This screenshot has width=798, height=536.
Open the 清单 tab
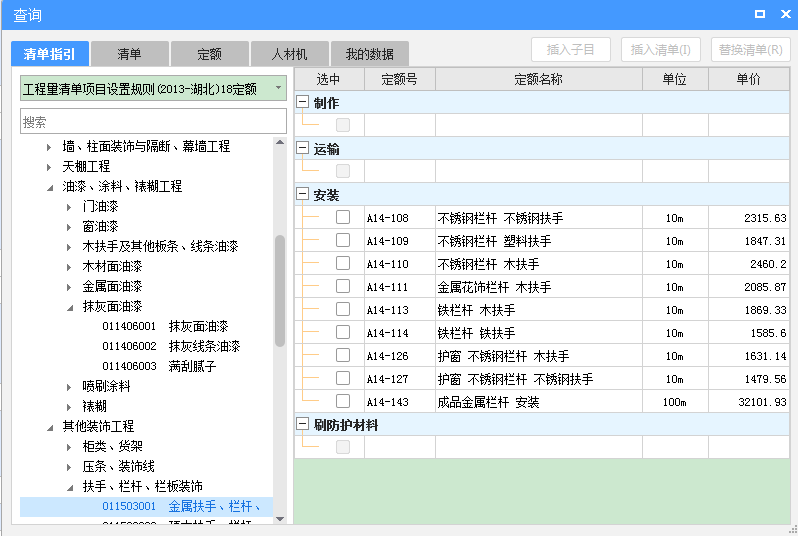point(129,54)
